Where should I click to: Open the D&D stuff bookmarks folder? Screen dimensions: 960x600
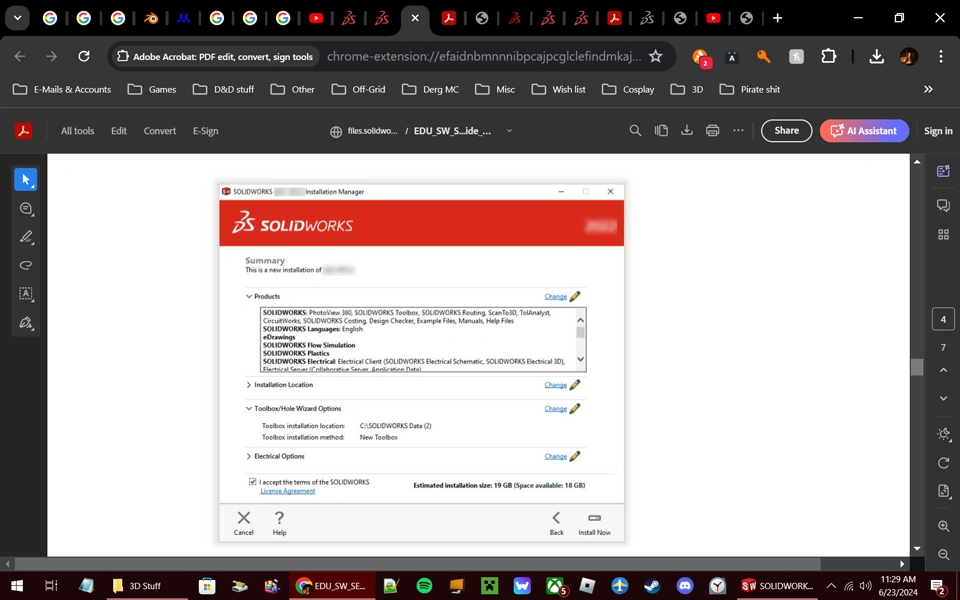coord(223,89)
